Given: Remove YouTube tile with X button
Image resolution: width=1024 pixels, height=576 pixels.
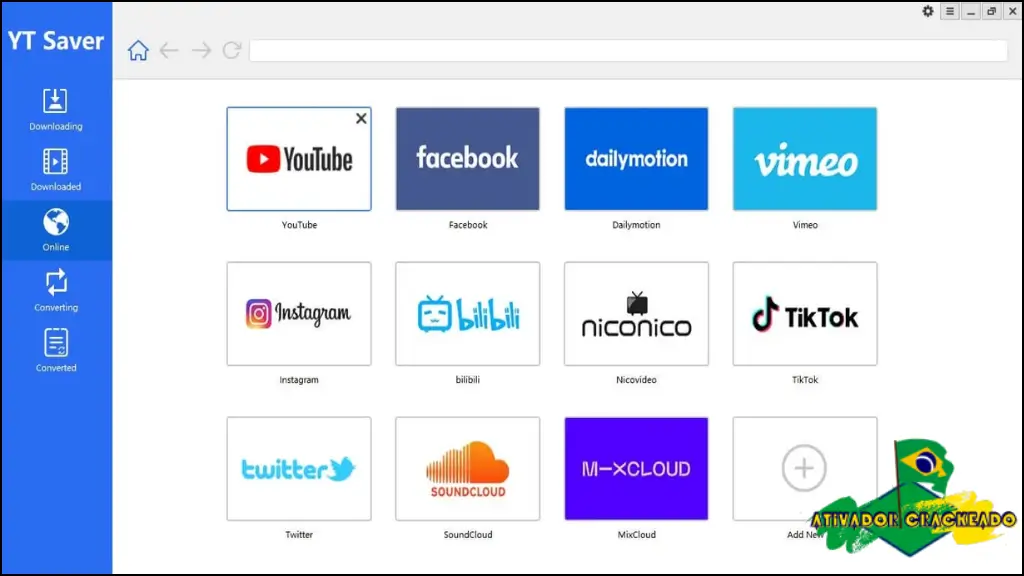Looking at the screenshot, I should 361,118.
